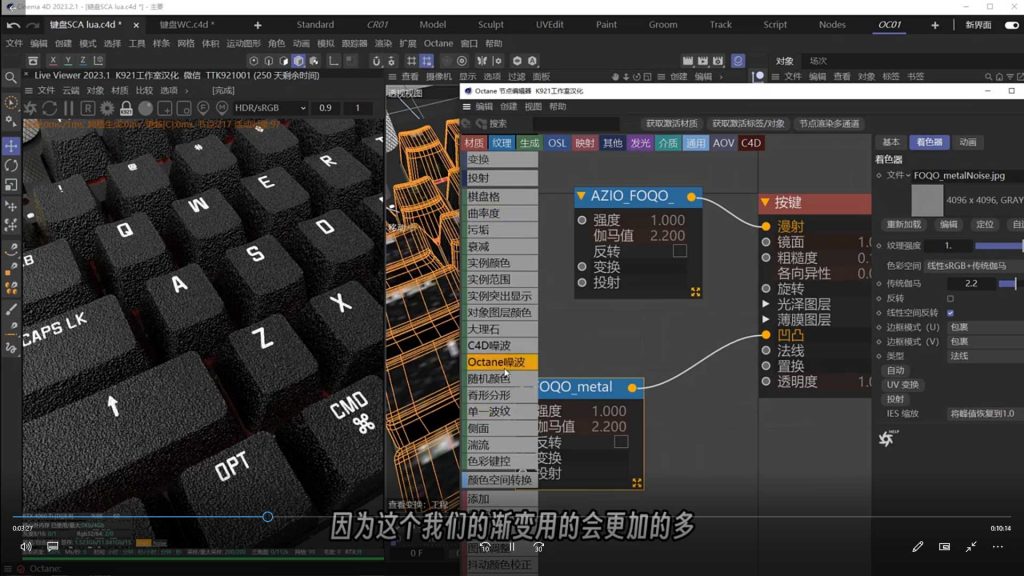The image size is (1024, 576).
Task: Check the 反转 checkbox on the AZIO_FOQO node
Action: click(x=680, y=250)
